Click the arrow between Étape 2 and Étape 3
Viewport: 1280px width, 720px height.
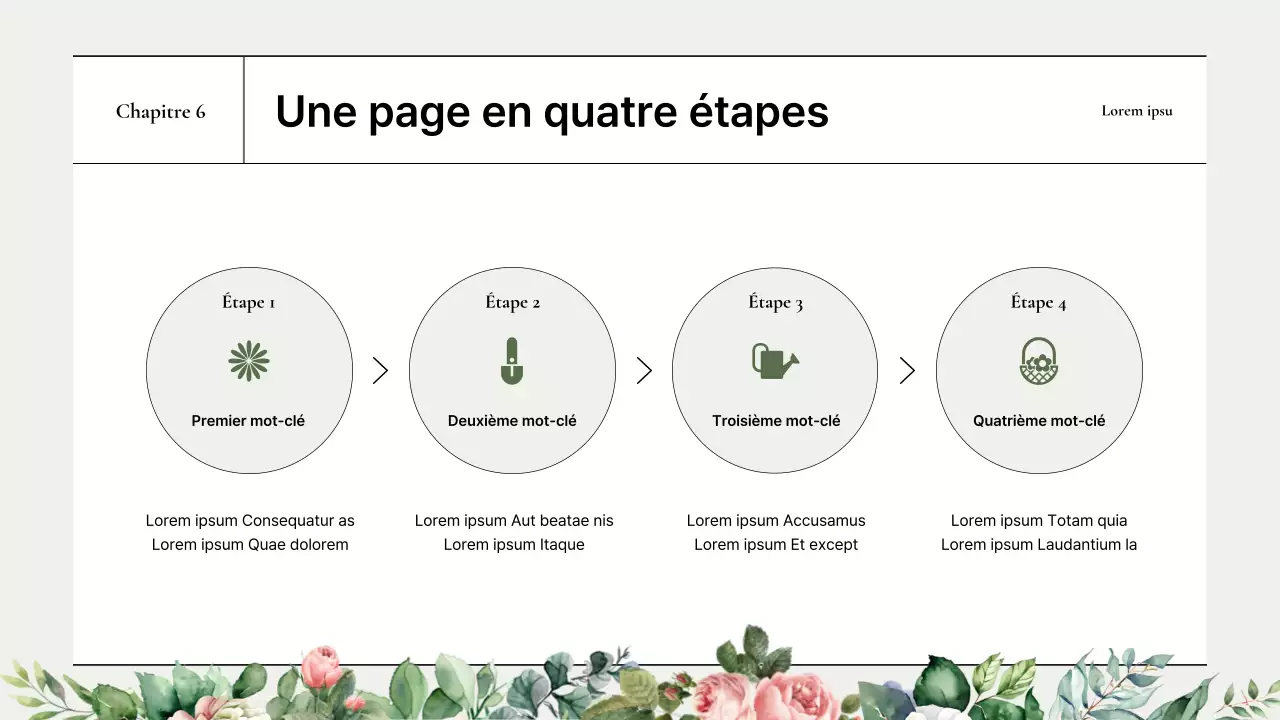pos(644,370)
